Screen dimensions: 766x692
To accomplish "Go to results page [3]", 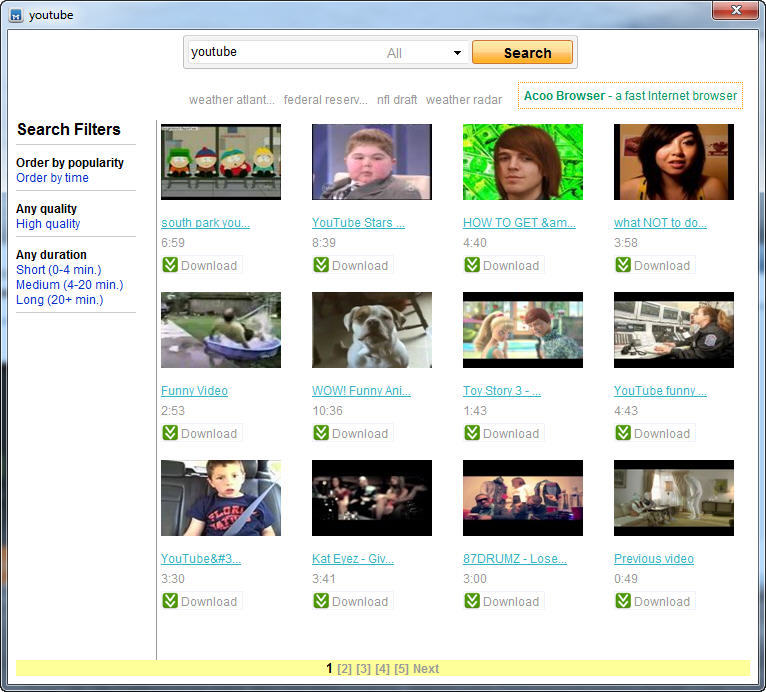I will point(363,669).
